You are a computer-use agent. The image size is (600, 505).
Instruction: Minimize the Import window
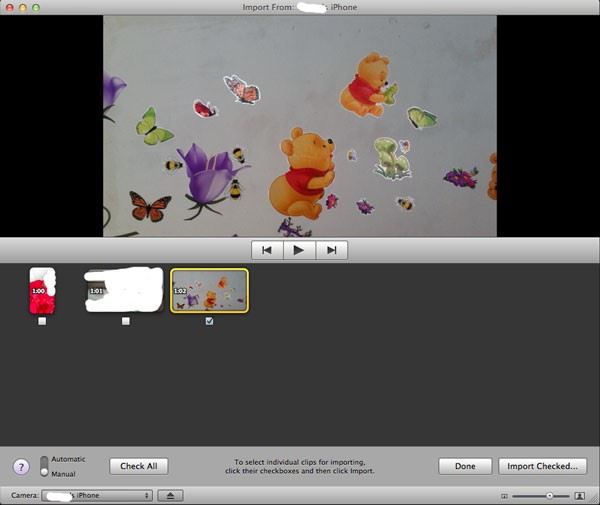click(23, 7)
